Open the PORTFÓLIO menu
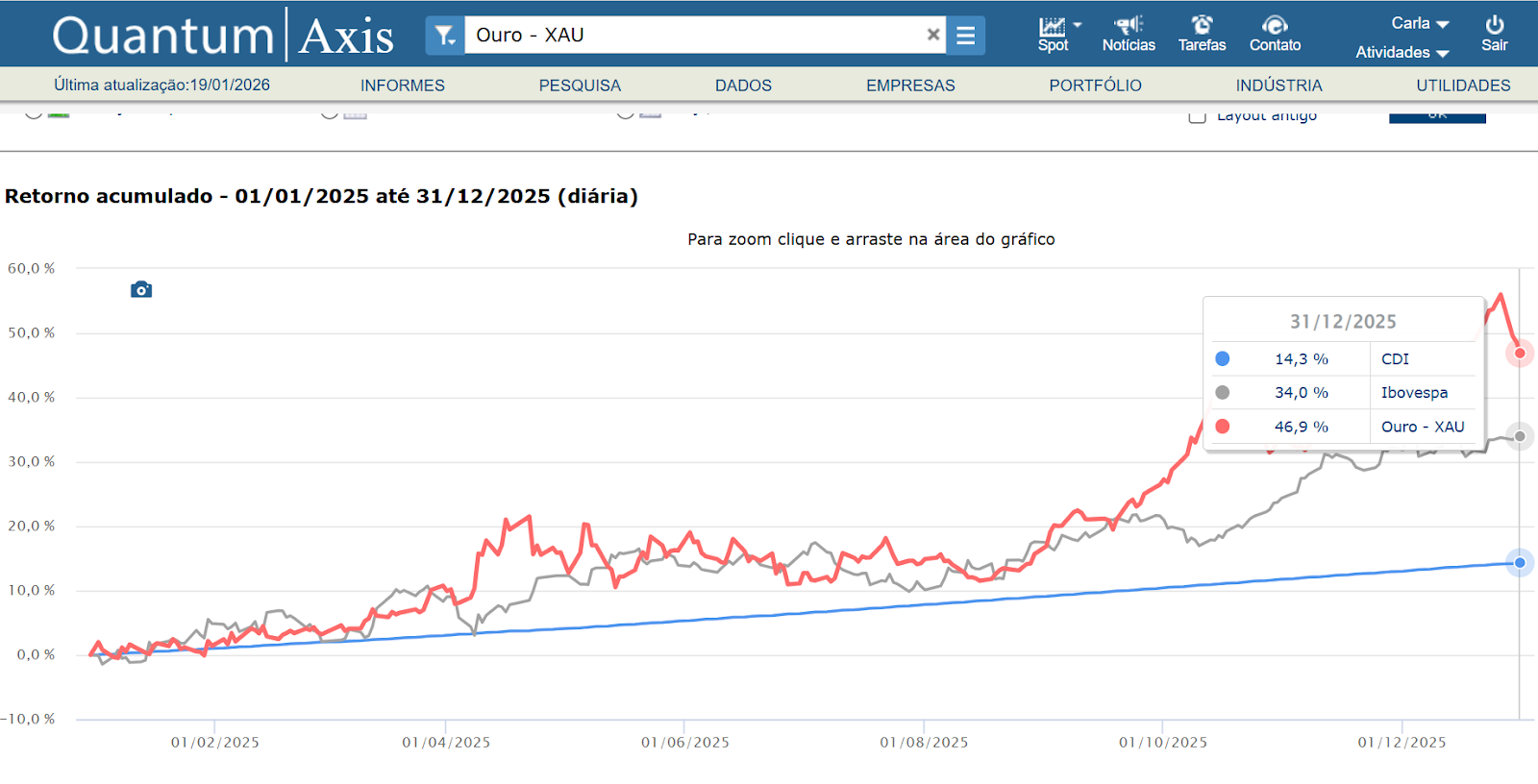The height and width of the screenshot is (784, 1538). point(1095,86)
